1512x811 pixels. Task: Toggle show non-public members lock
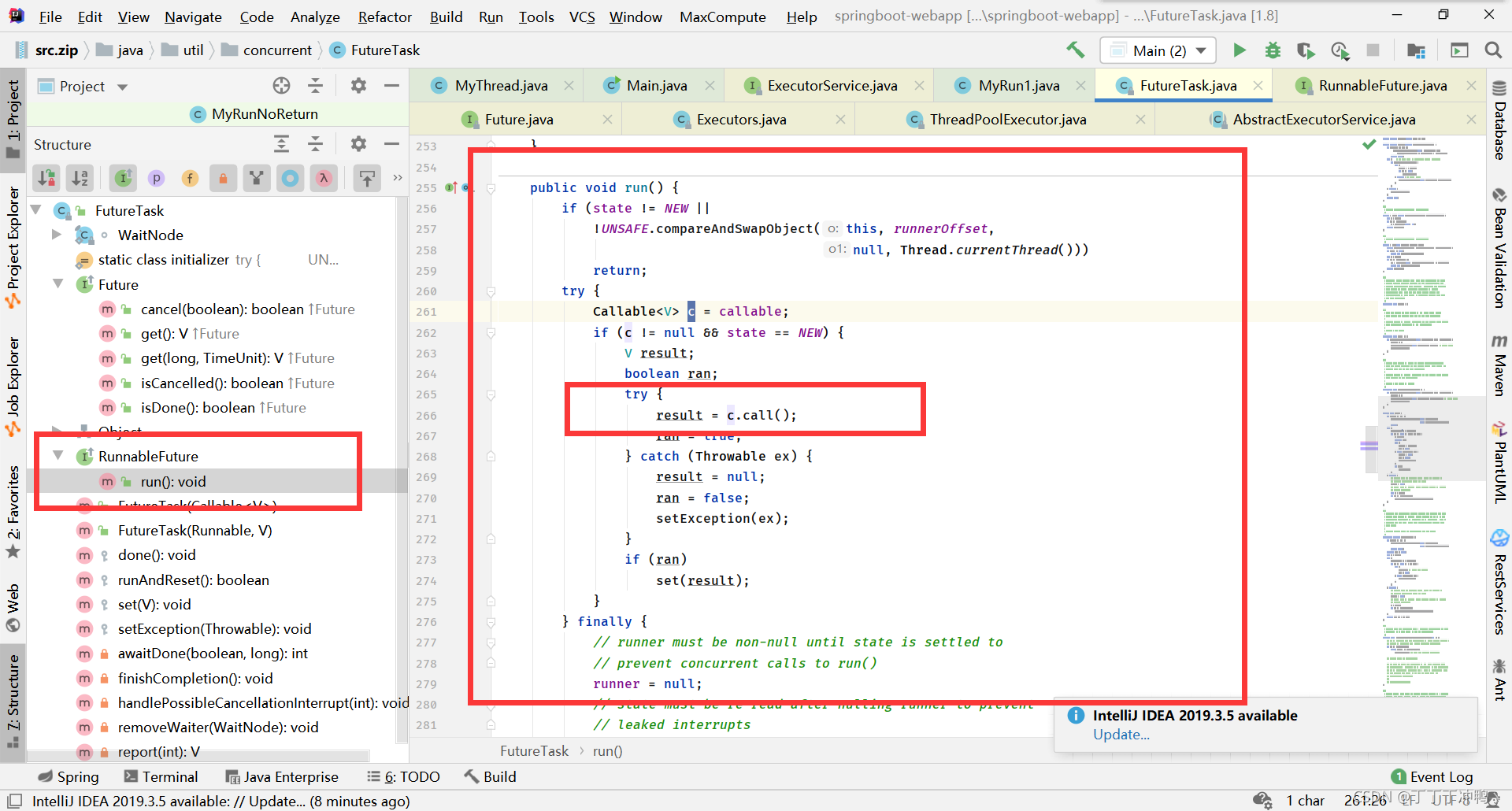(223, 178)
